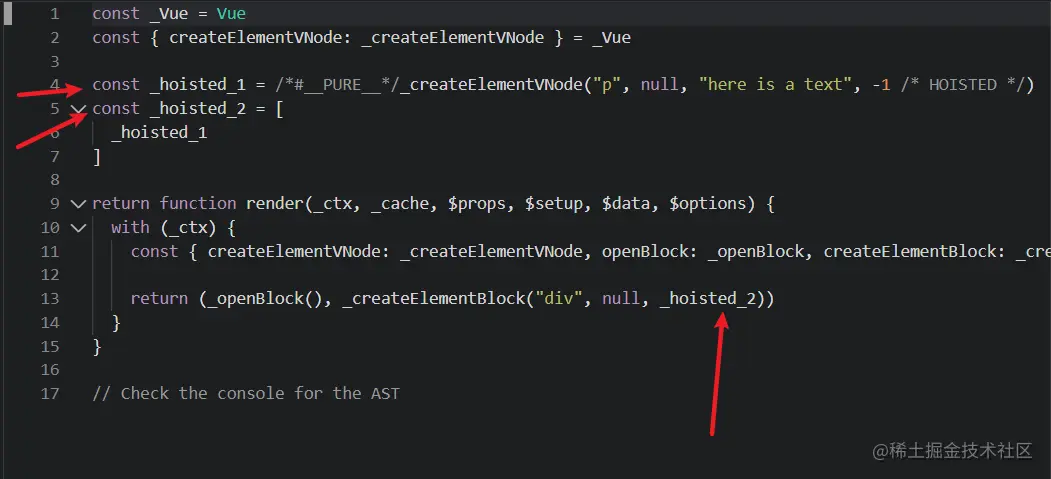Collapse the with (_ctx) block fold on line 10
Image resolution: width=1051 pixels, height=479 pixels.
tap(78, 228)
